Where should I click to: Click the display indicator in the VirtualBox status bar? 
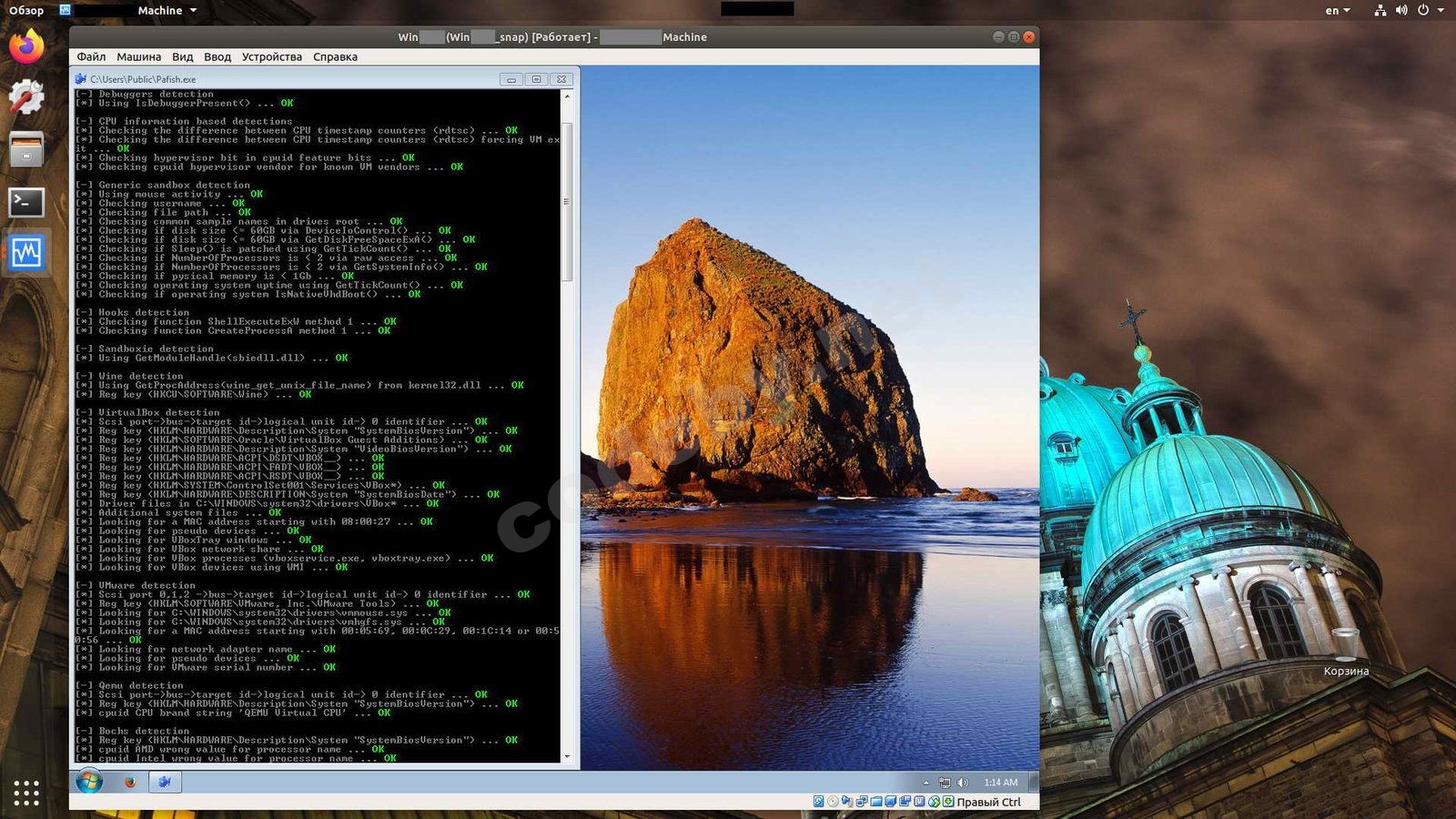(891, 802)
